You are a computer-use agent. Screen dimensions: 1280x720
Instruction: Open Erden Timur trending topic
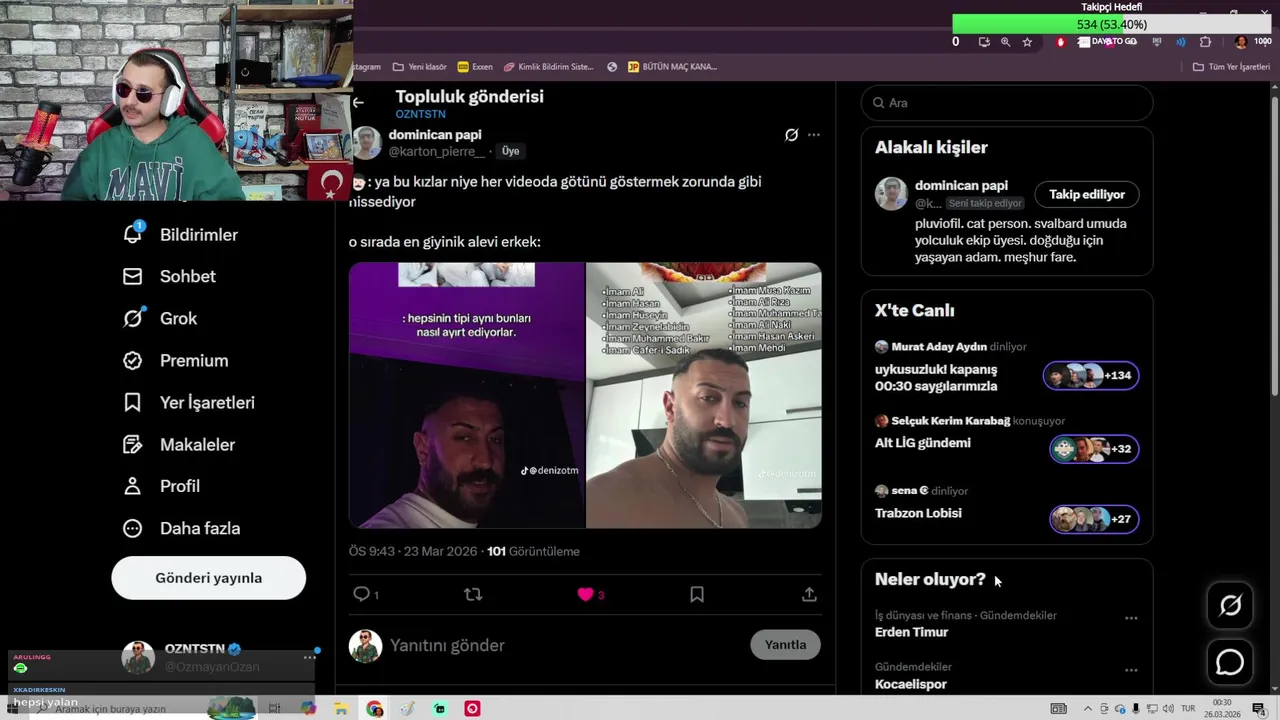tap(911, 632)
